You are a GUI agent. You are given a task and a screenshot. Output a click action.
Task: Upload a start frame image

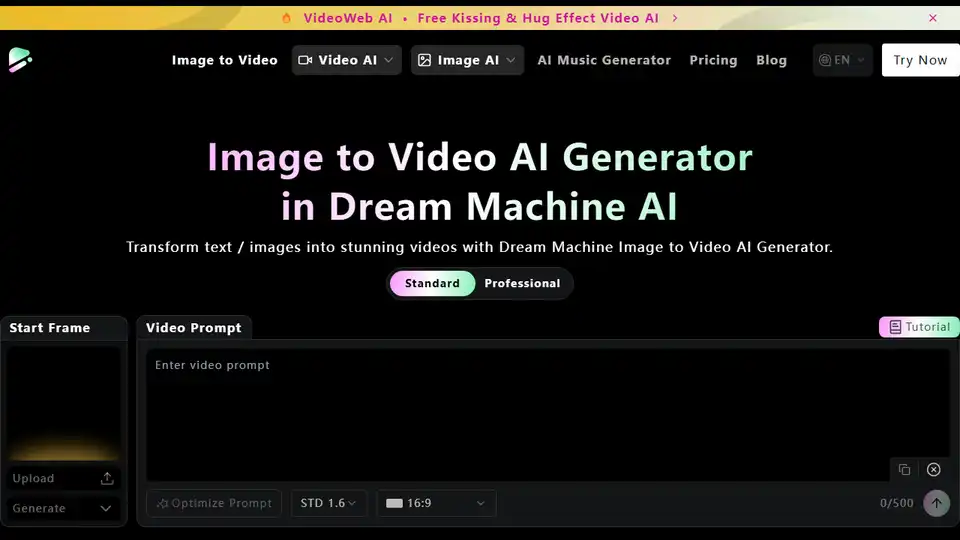[x=64, y=478]
